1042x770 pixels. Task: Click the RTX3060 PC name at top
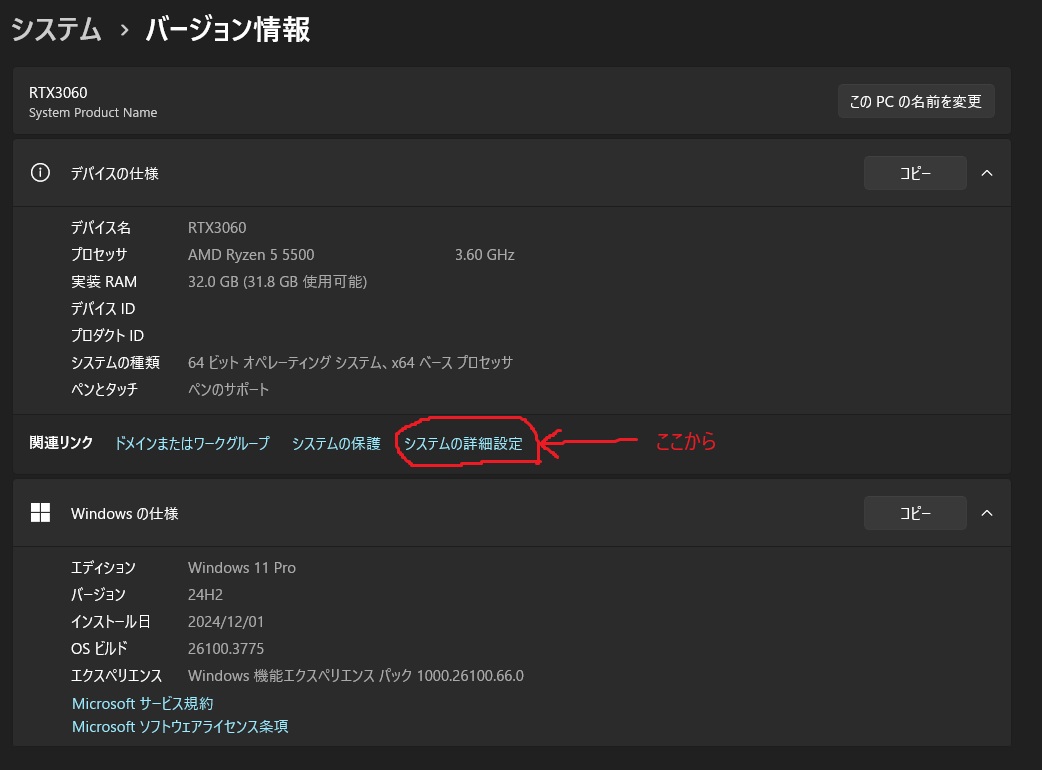58,92
